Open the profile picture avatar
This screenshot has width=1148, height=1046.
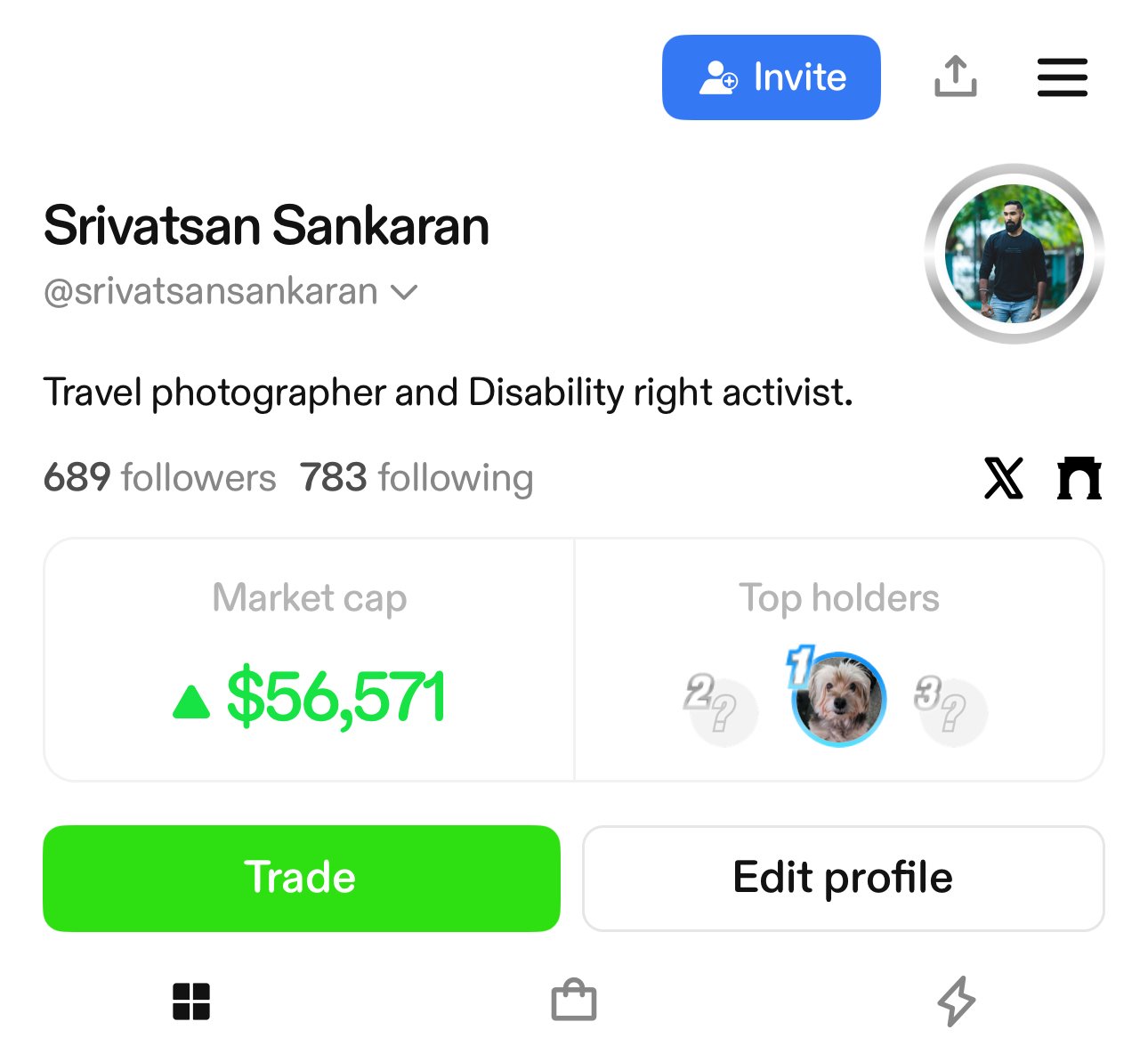(1015, 254)
